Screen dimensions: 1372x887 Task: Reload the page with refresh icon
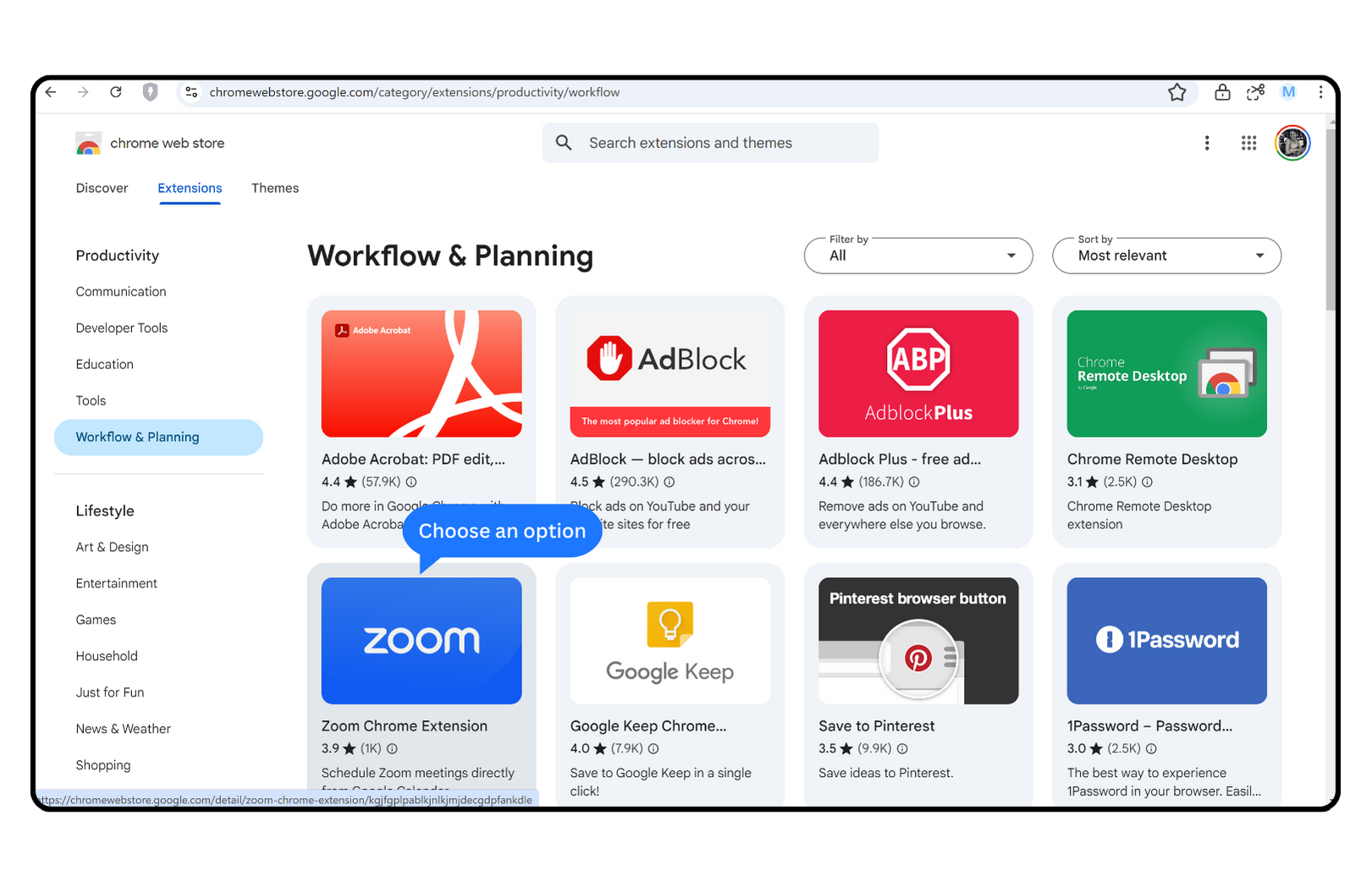pyautogui.click(x=116, y=92)
